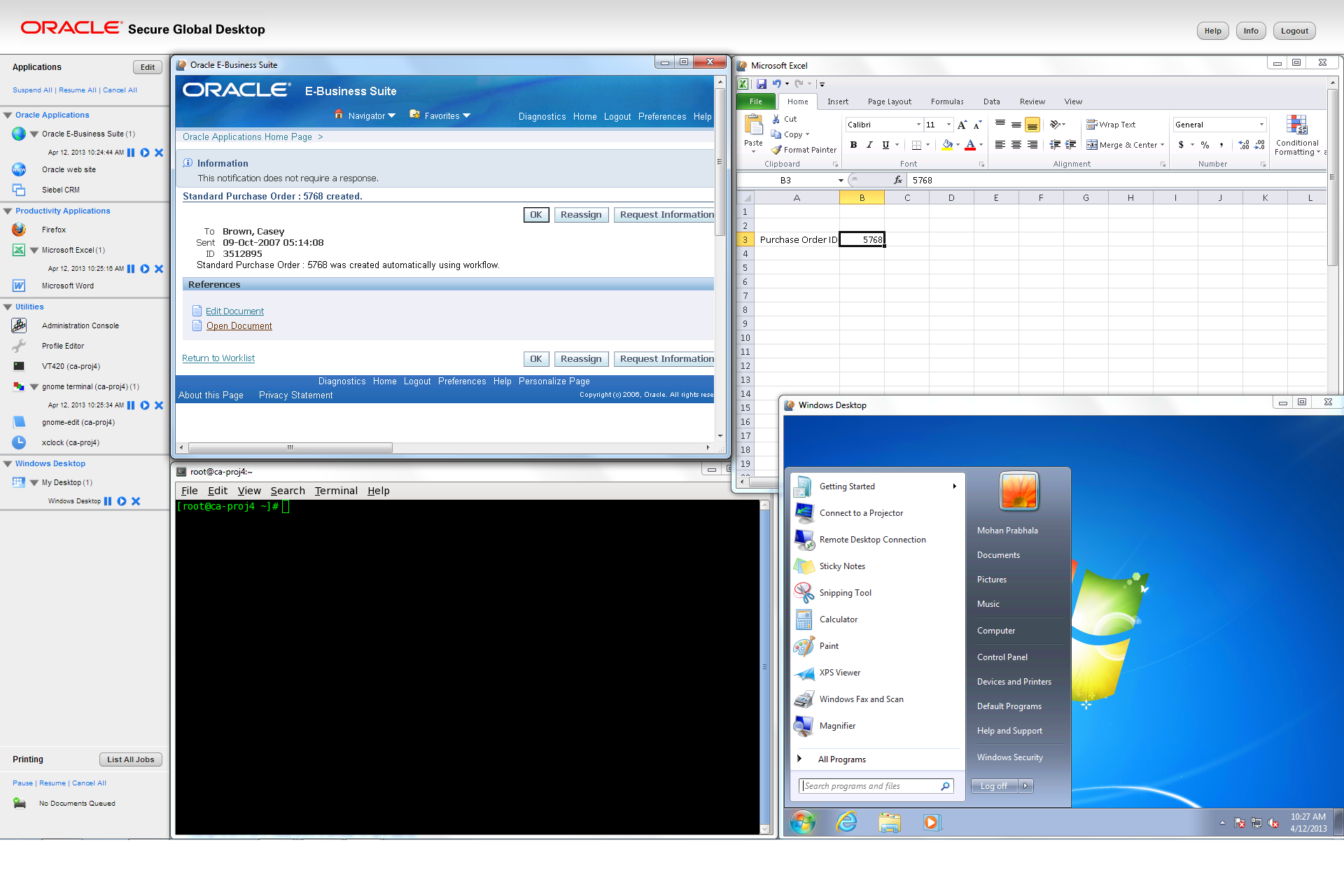Screen dimensions: 1344x896
Task: Click the E-Business Suite horizontal scrollbar thumb
Action: 290,447
